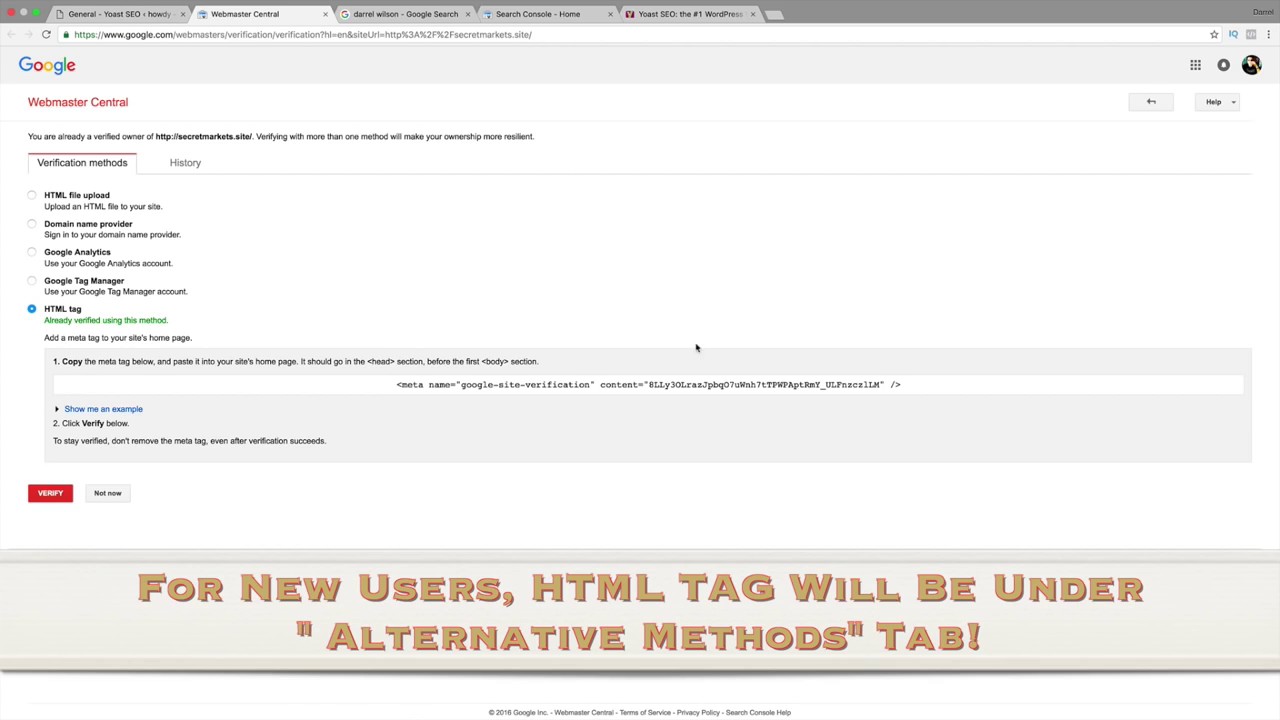Open the Privacy Policy footer link

(x=698, y=713)
